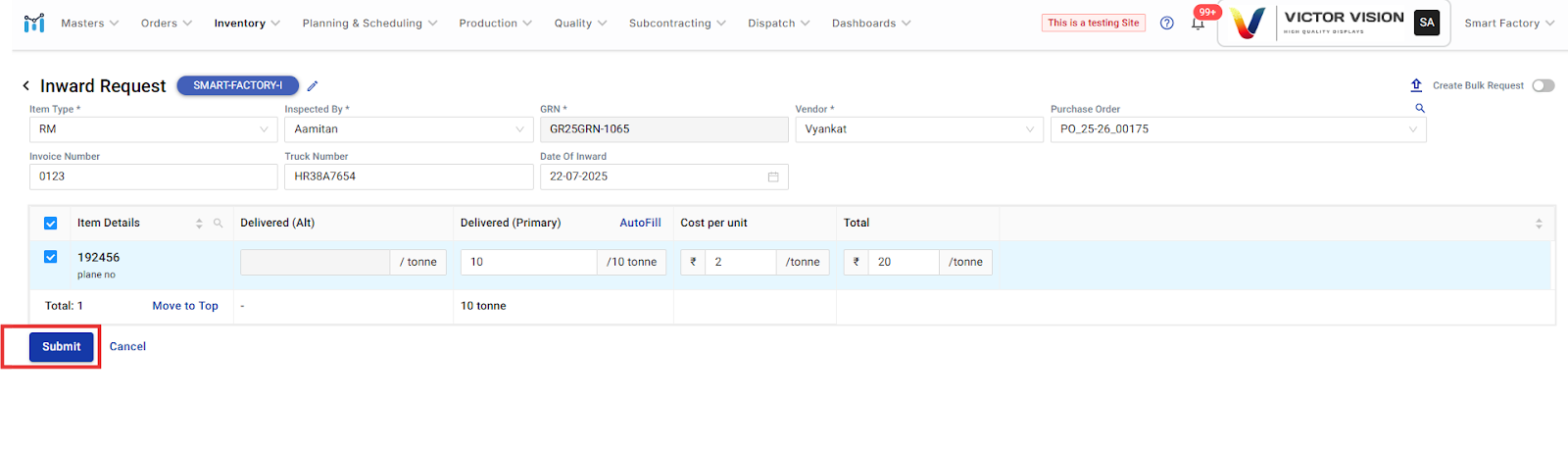Open the help question mark icon
This screenshot has height=453, width=1568.
tap(1166, 24)
